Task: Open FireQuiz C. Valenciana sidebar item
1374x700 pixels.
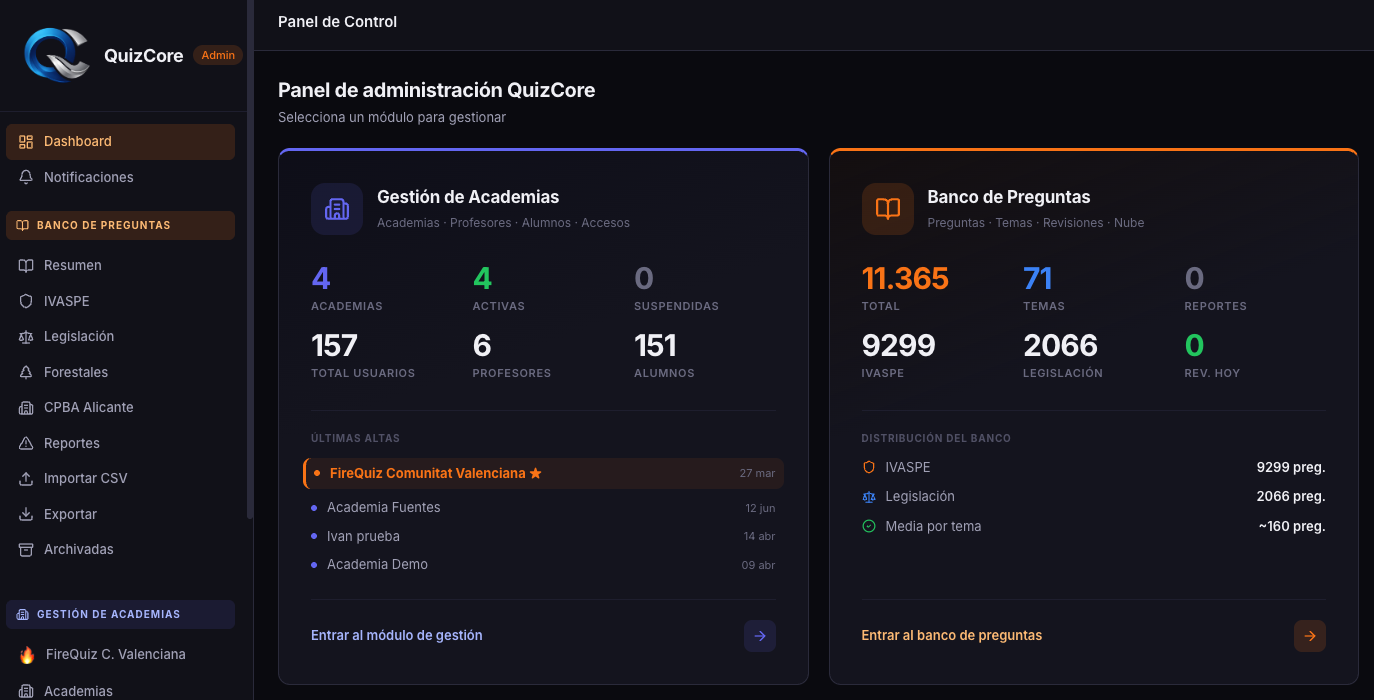Action: click(120, 655)
